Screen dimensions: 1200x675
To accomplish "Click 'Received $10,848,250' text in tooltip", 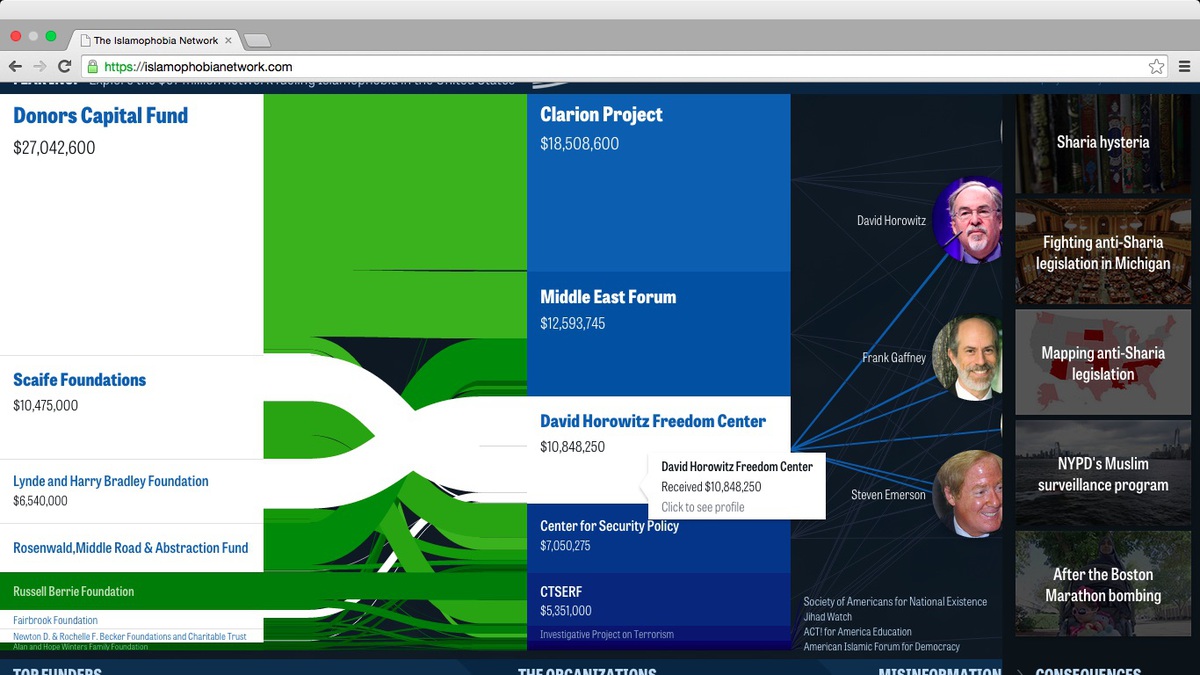I will pyautogui.click(x=711, y=487).
